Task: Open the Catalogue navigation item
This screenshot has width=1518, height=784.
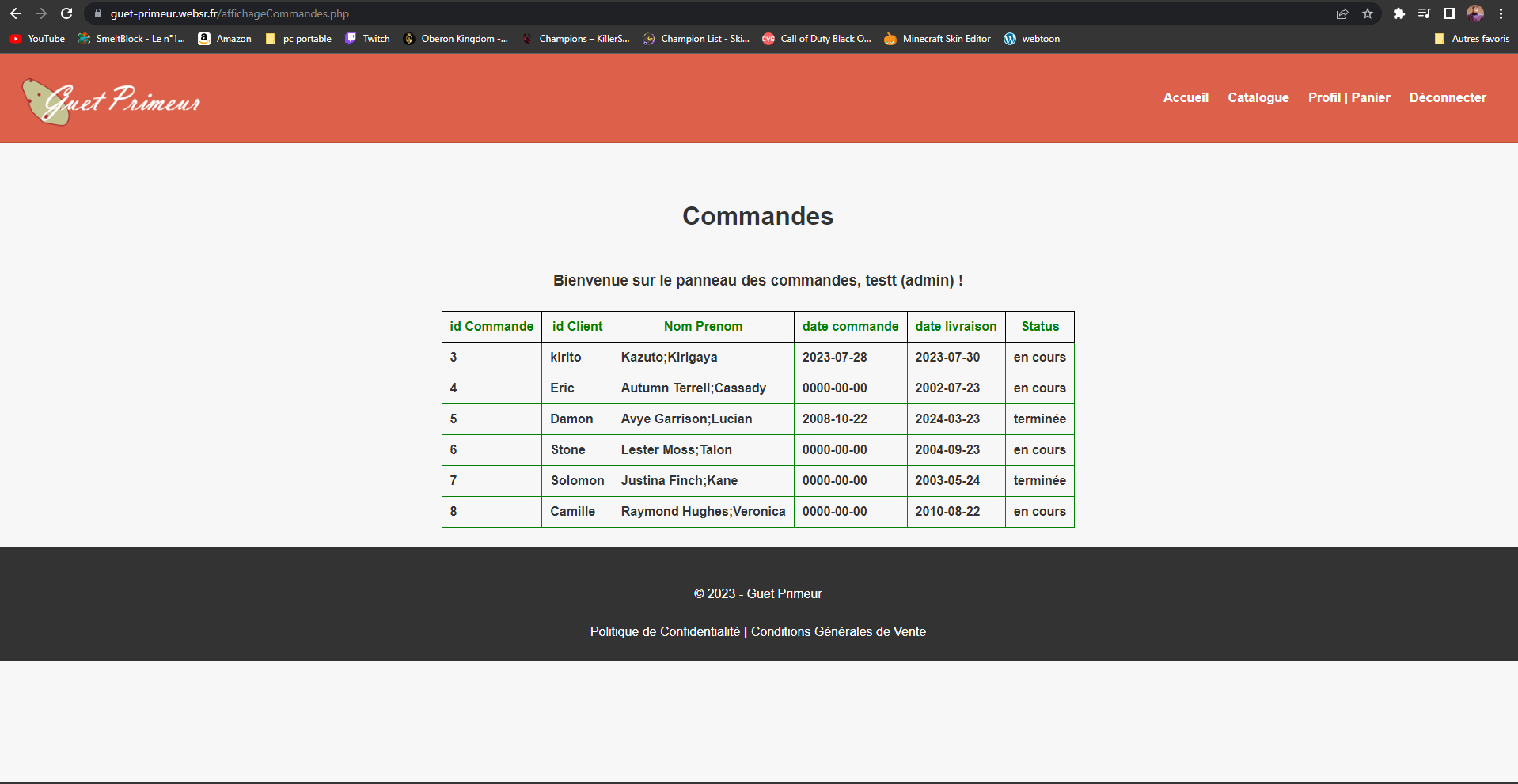Action: click(x=1258, y=97)
